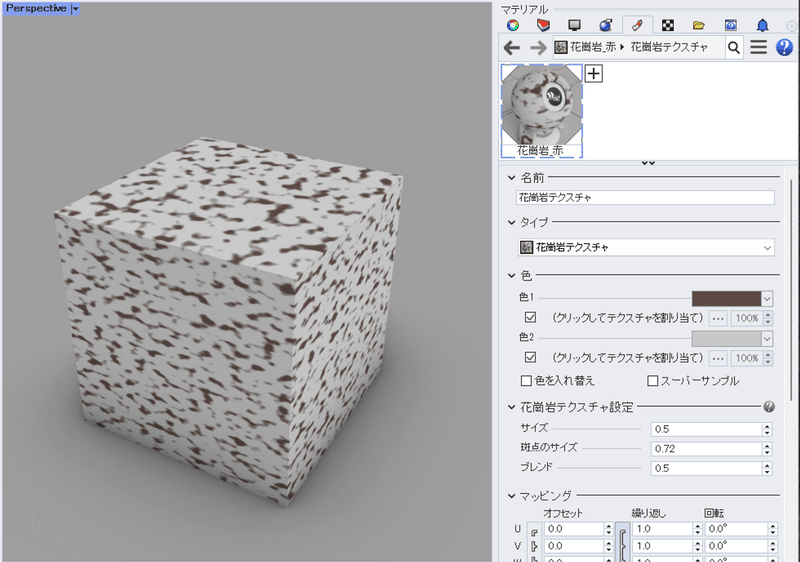Click the panel options gear icon

(792, 25)
